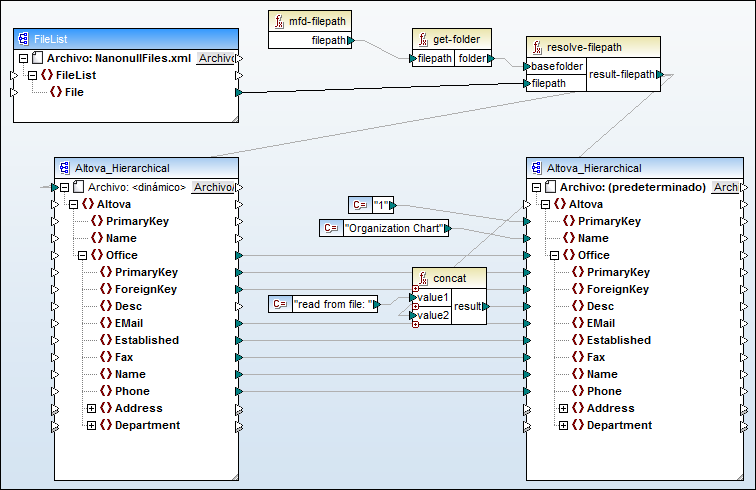
Task: Click the "read from file:" constant icon
Action: coord(279,304)
